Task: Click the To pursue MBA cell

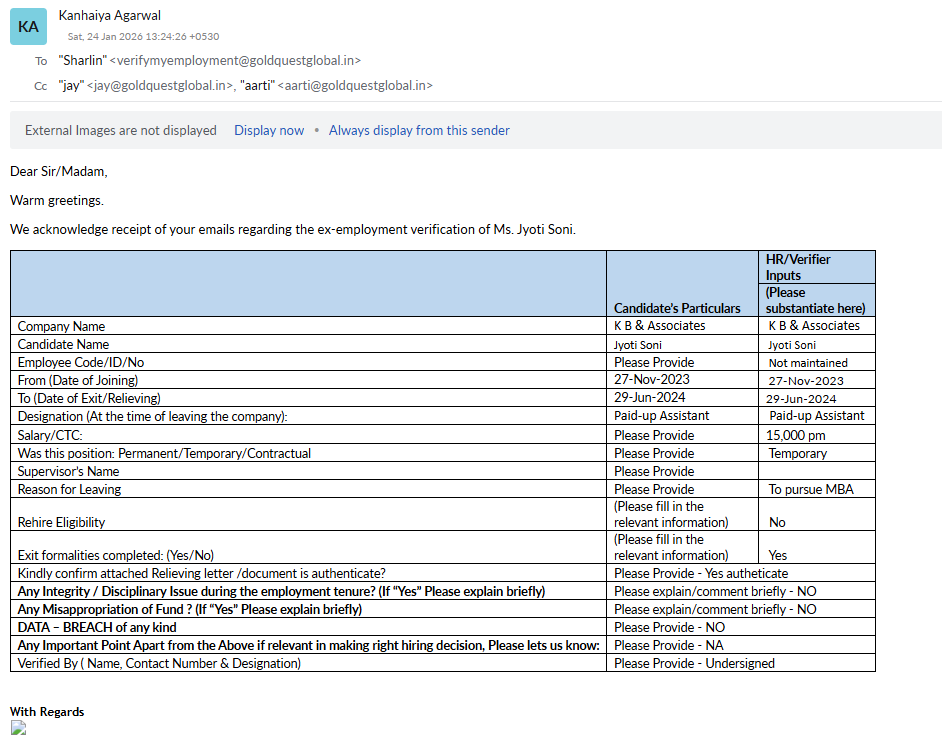Action: (x=809, y=489)
